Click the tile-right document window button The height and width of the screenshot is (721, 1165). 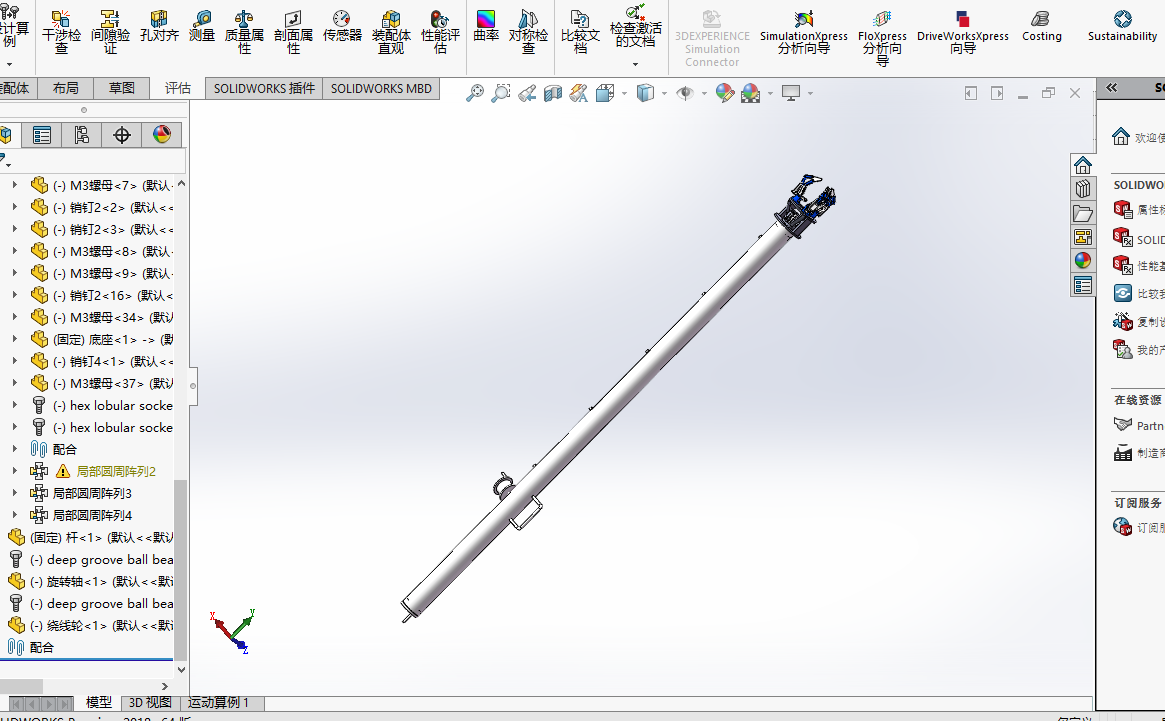997,93
